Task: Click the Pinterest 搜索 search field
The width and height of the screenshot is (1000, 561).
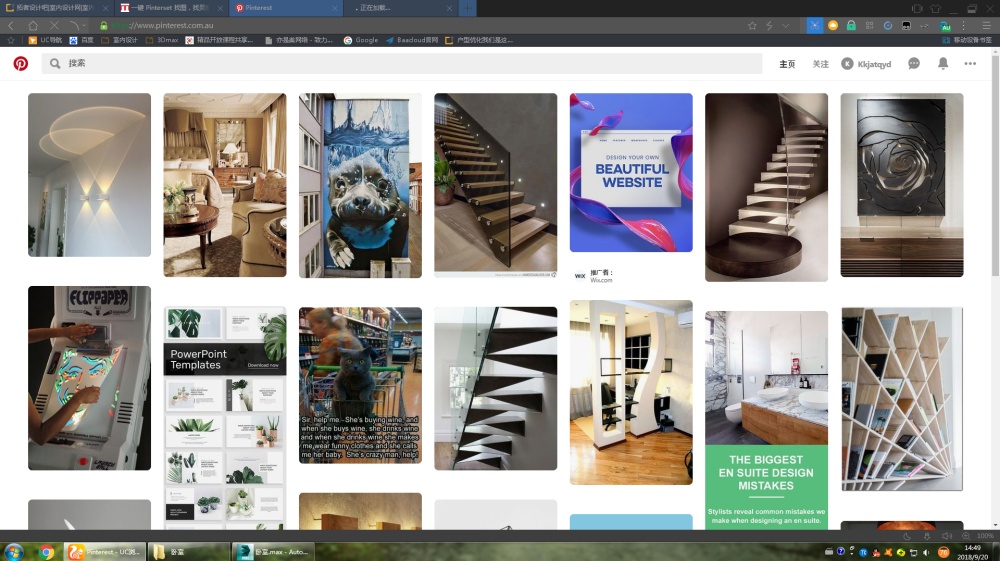Action: pyautogui.click(x=400, y=63)
